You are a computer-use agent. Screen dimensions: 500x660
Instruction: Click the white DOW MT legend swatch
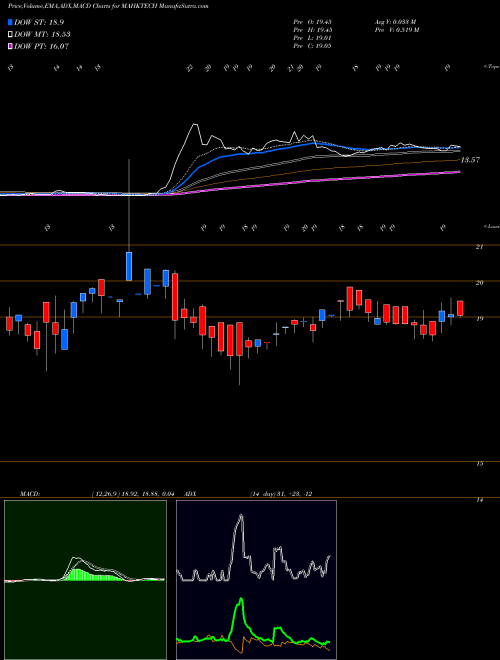(10, 35)
